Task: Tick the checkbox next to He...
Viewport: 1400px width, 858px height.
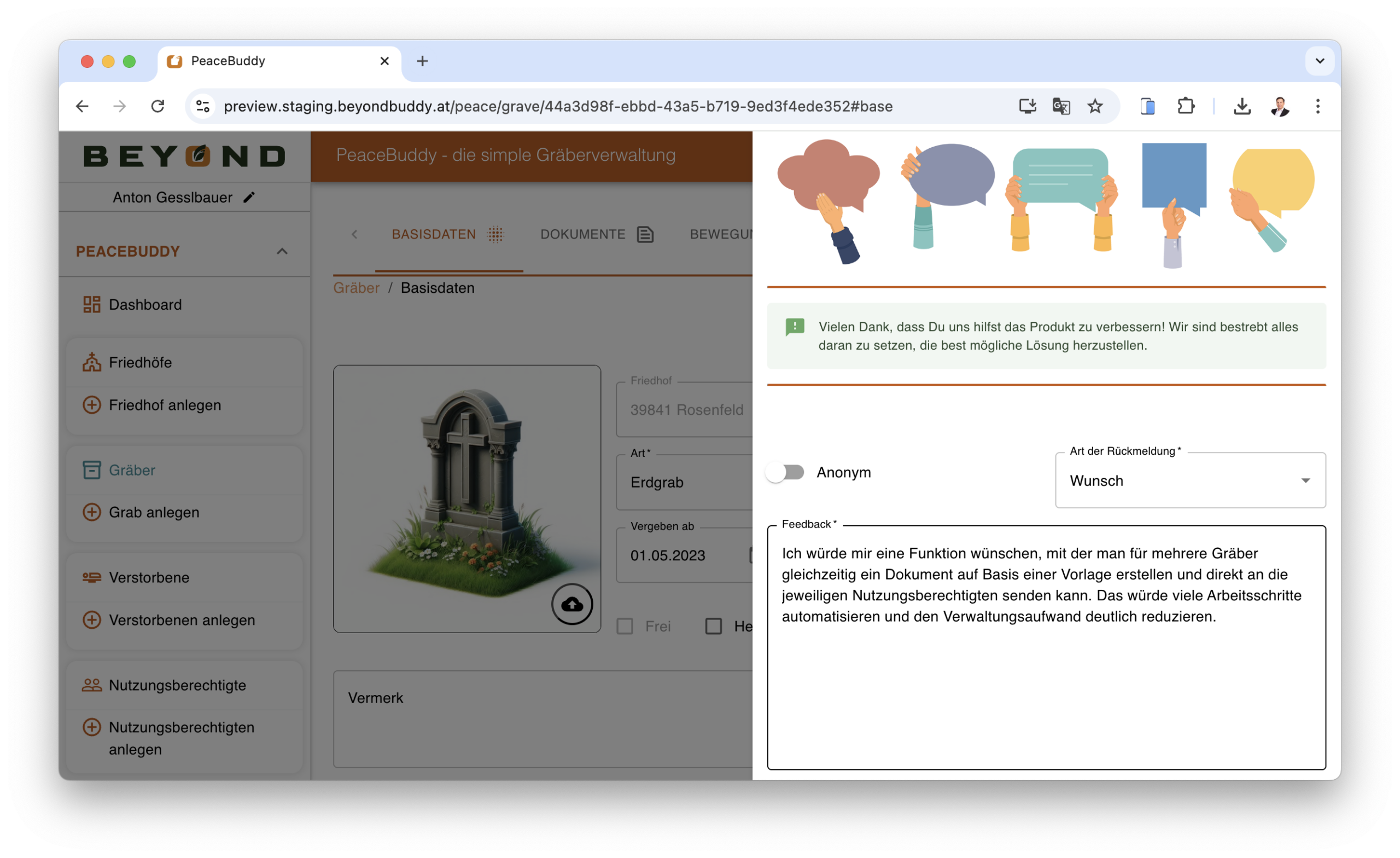Action: tap(714, 627)
